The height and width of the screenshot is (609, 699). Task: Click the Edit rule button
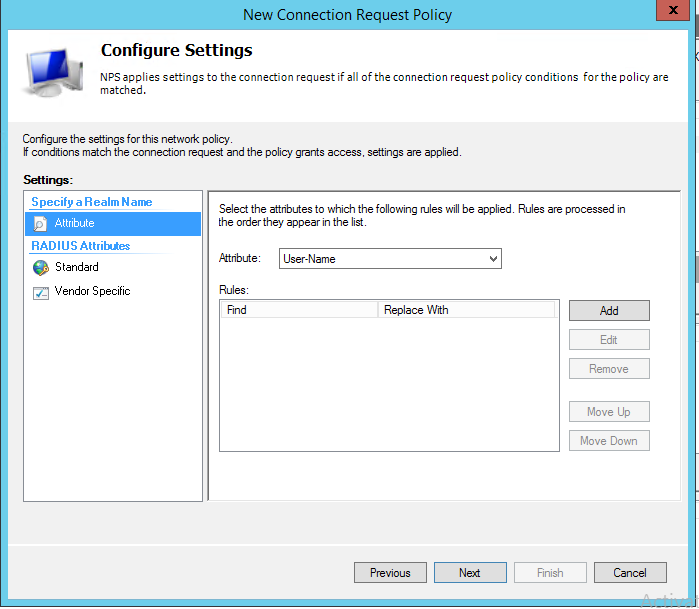(609, 340)
